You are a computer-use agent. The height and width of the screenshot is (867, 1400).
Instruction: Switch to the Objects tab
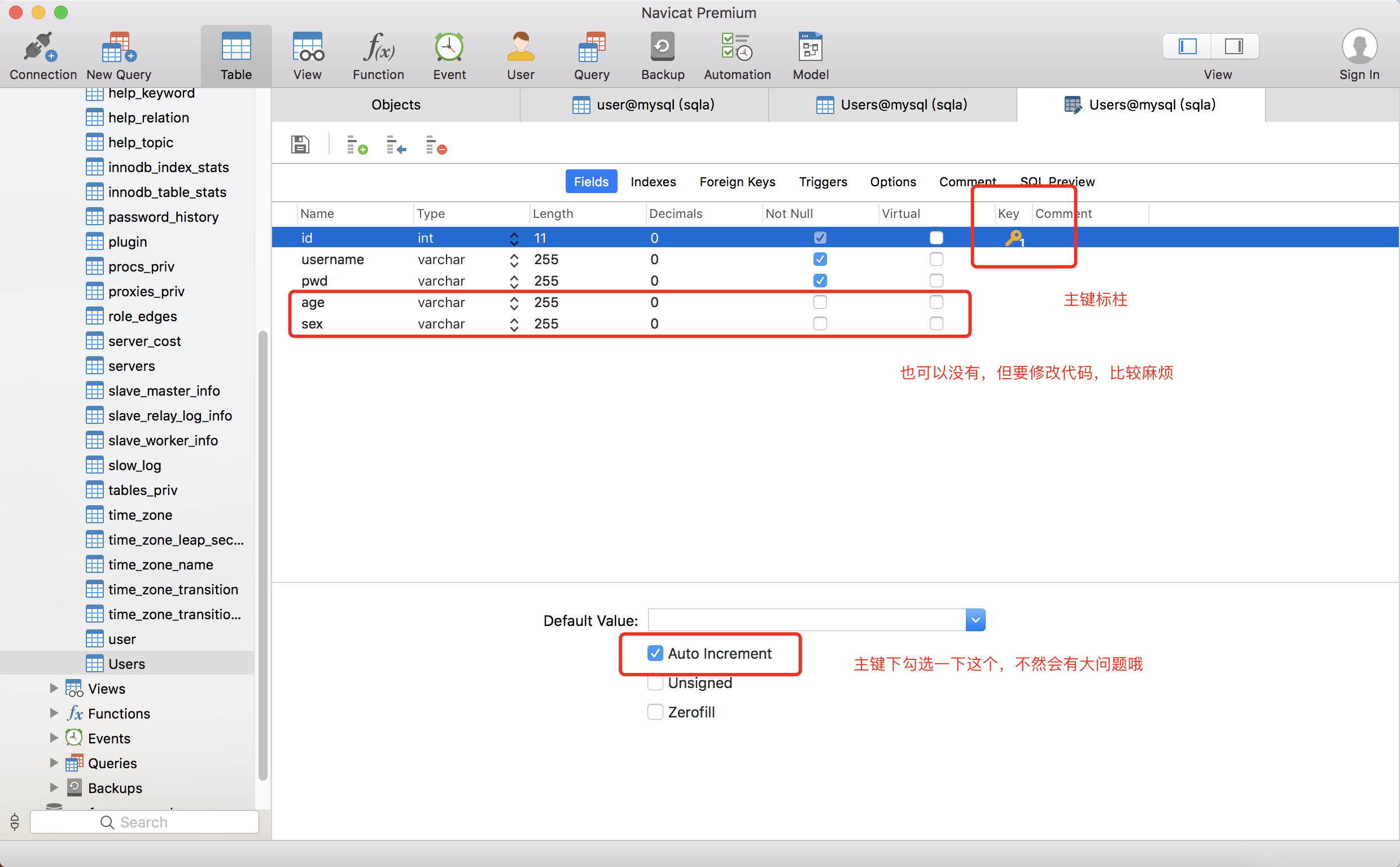[x=396, y=105]
